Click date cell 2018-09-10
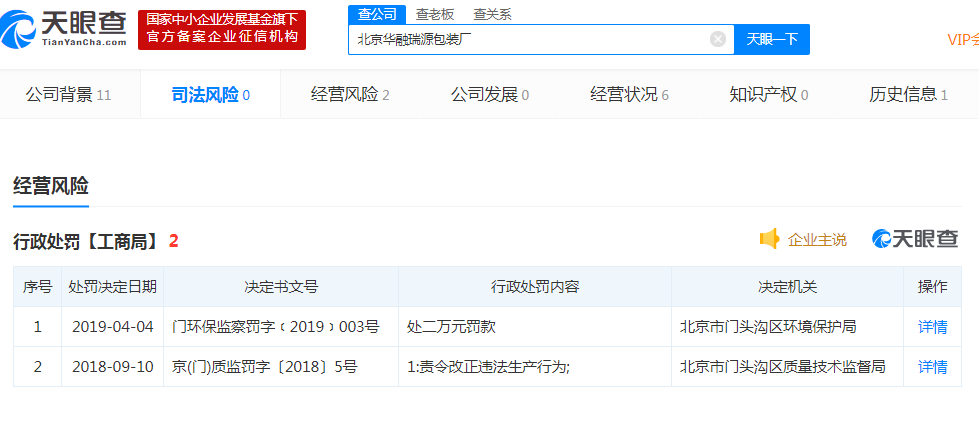The image size is (979, 431). click(112, 367)
